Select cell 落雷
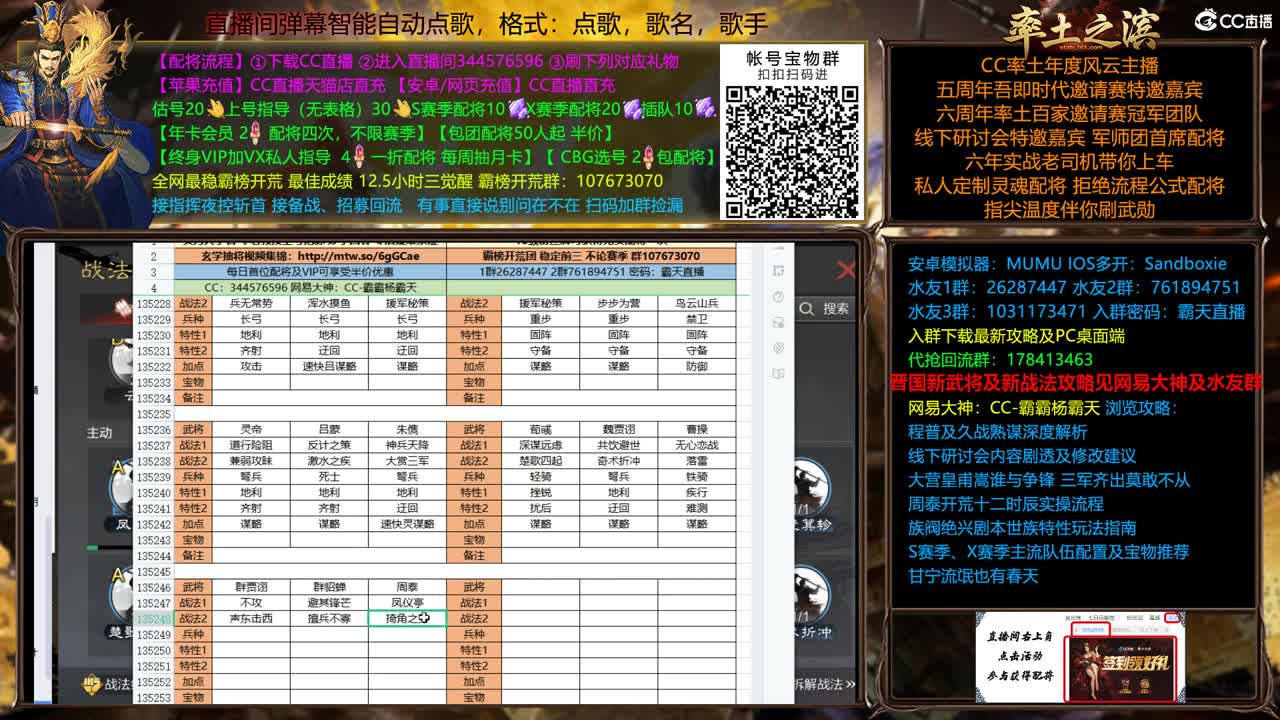 point(696,461)
